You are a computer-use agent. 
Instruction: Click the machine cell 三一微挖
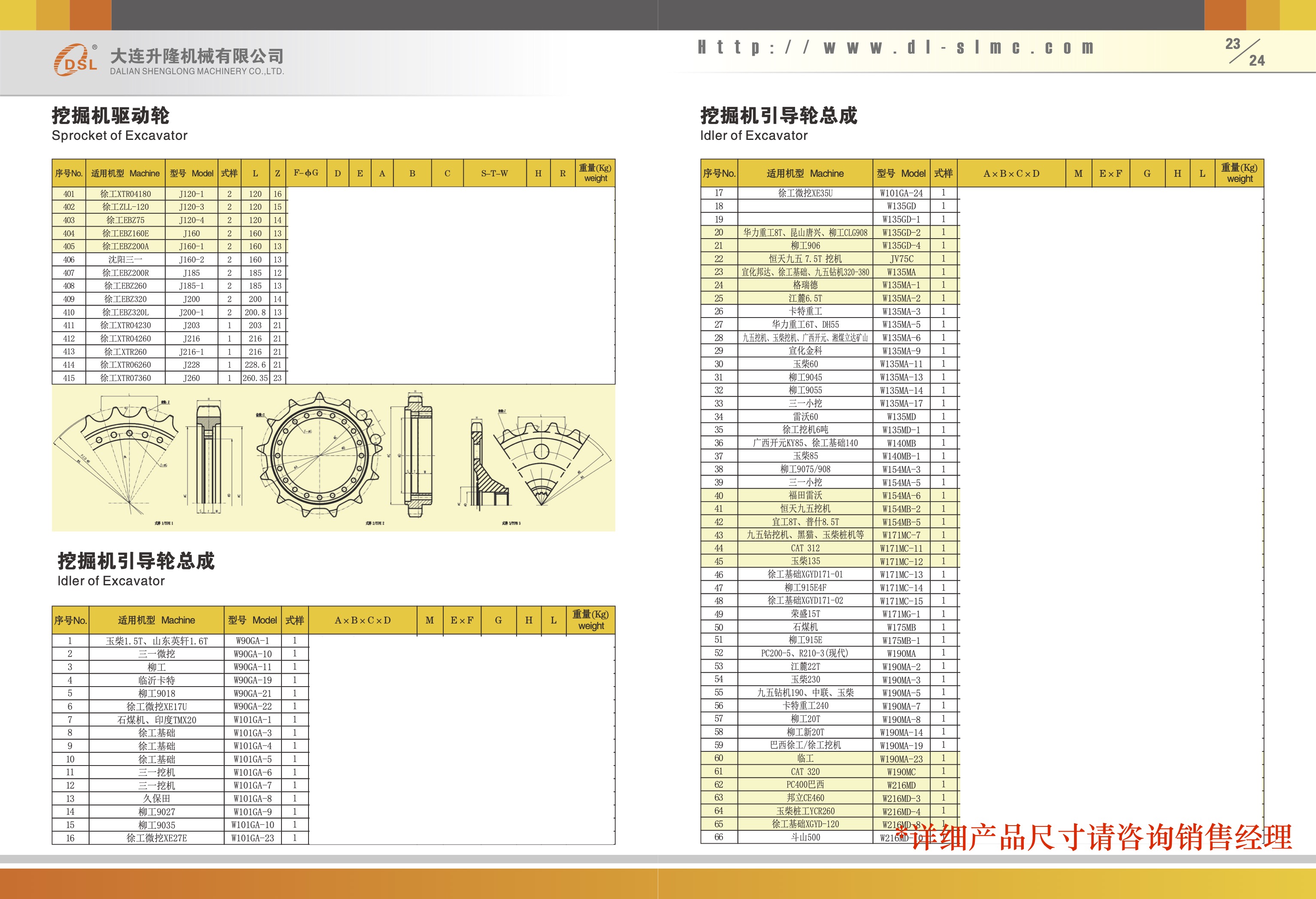click(x=157, y=654)
